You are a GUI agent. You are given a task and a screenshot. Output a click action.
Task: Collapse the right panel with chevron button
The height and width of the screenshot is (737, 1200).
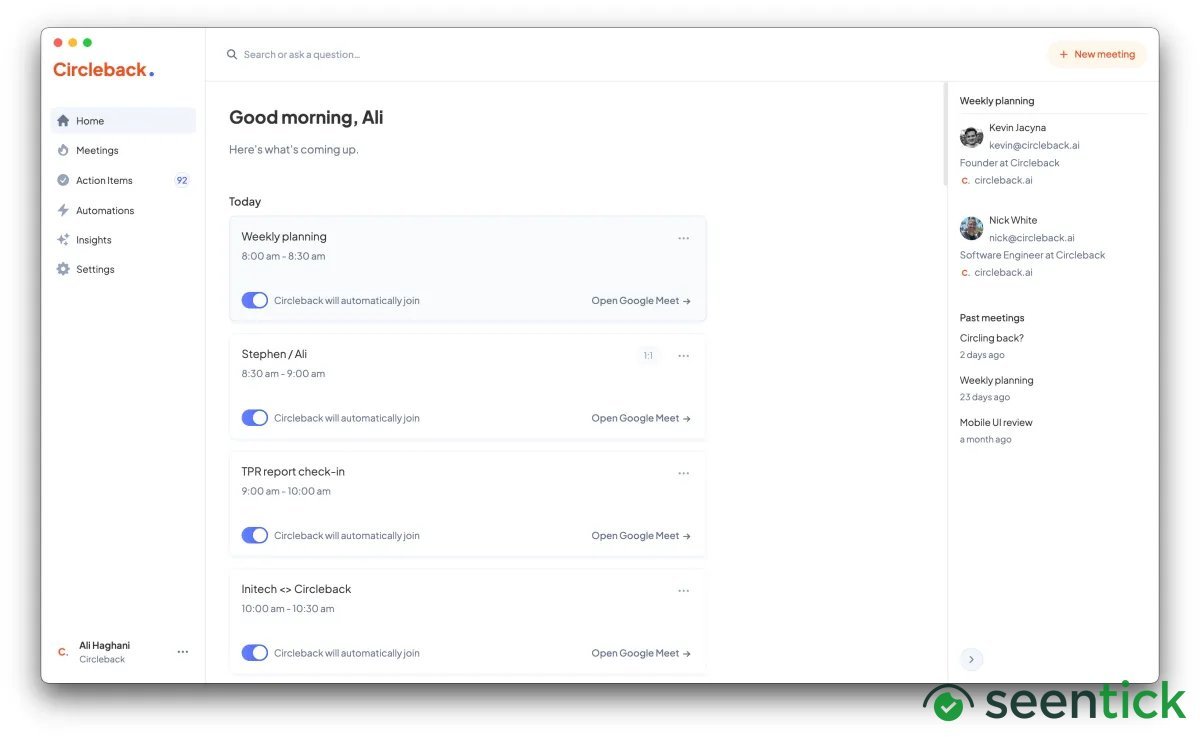(971, 659)
